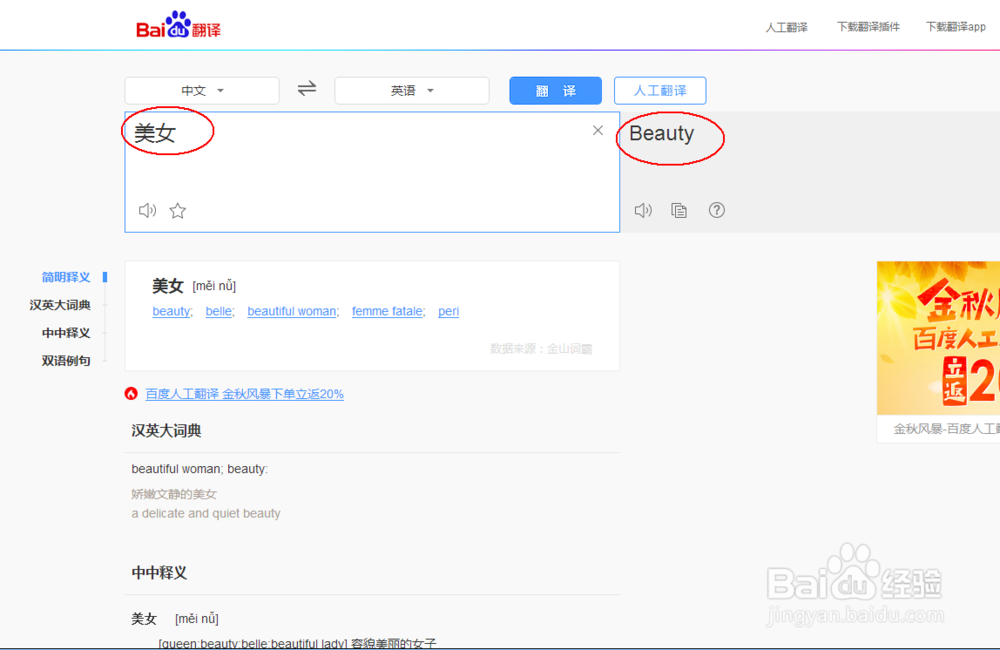
Task: Open the beauty dictionary link
Action: click(x=170, y=311)
